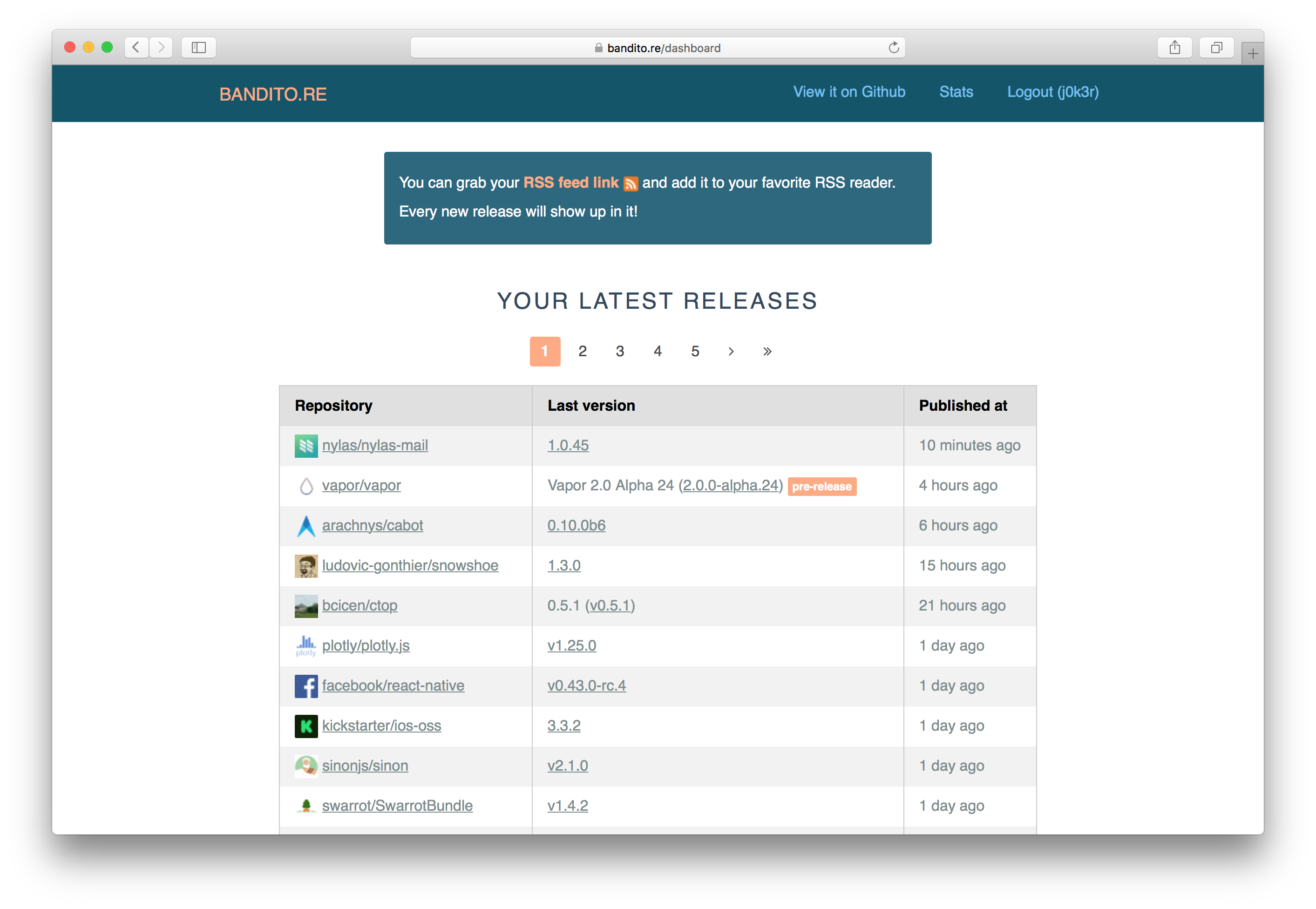This screenshot has height=909, width=1316.
Task: Click the kickstarter/ios-oss green K icon
Action: click(x=306, y=726)
